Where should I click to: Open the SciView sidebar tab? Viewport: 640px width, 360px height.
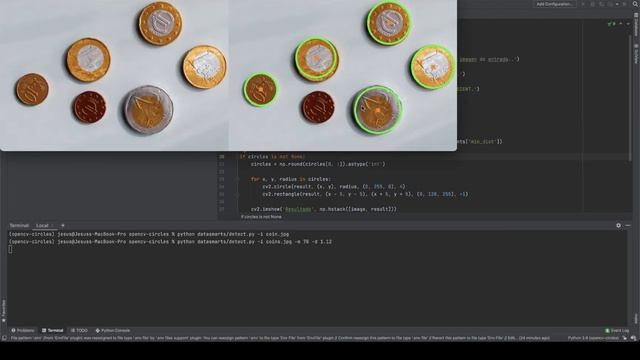[x=636, y=54]
